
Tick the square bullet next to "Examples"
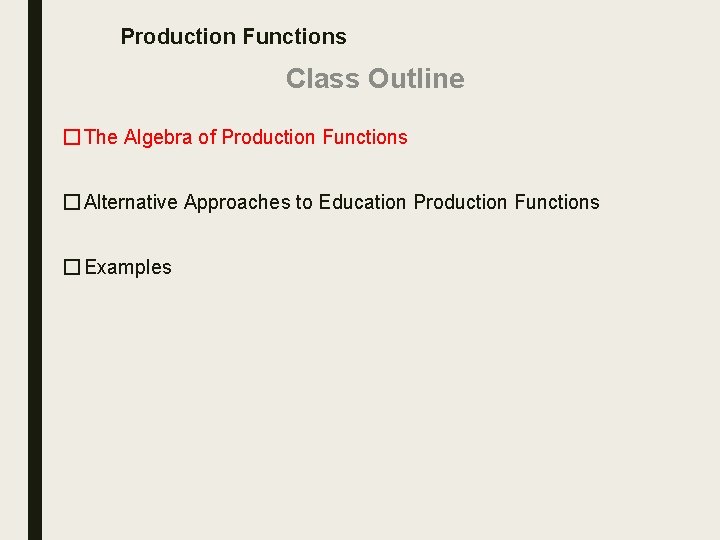(72, 268)
